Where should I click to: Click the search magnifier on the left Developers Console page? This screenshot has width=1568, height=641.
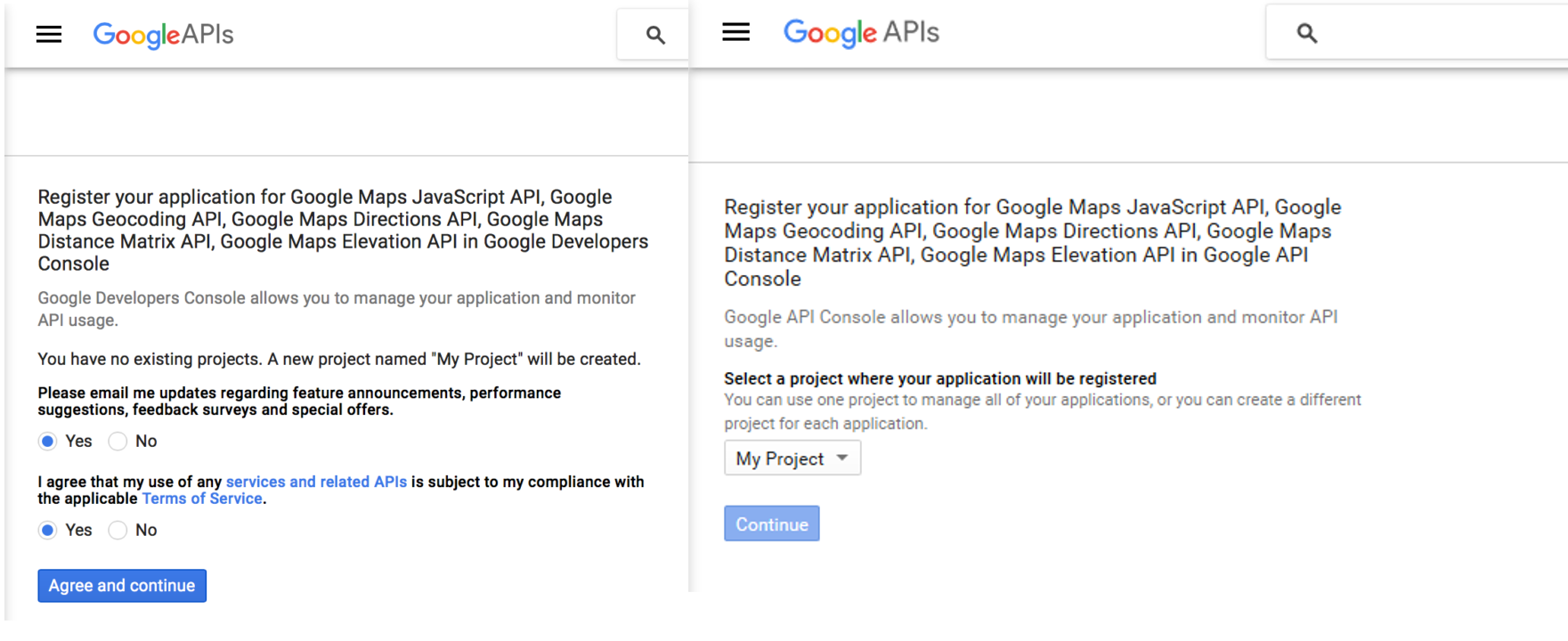pos(655,35)
